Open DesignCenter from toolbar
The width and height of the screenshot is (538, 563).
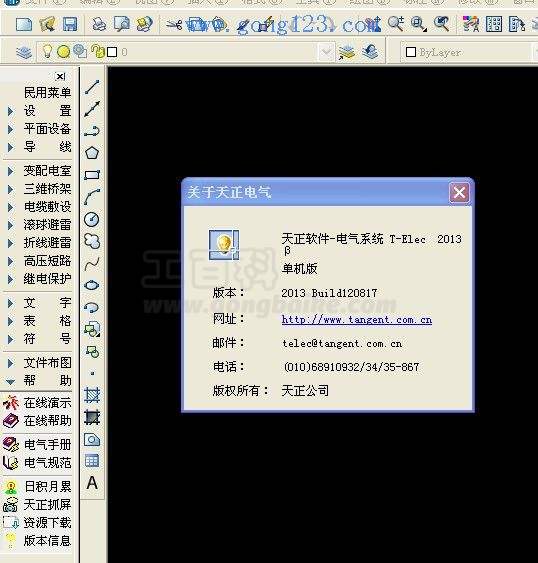click(494, 24)
